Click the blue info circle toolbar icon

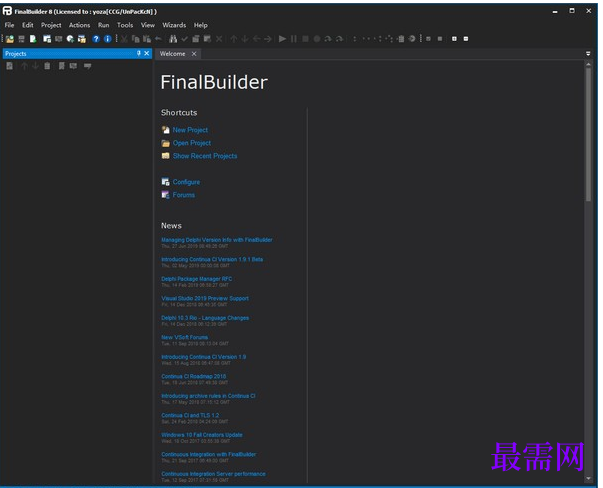click(x=108, y=39)
